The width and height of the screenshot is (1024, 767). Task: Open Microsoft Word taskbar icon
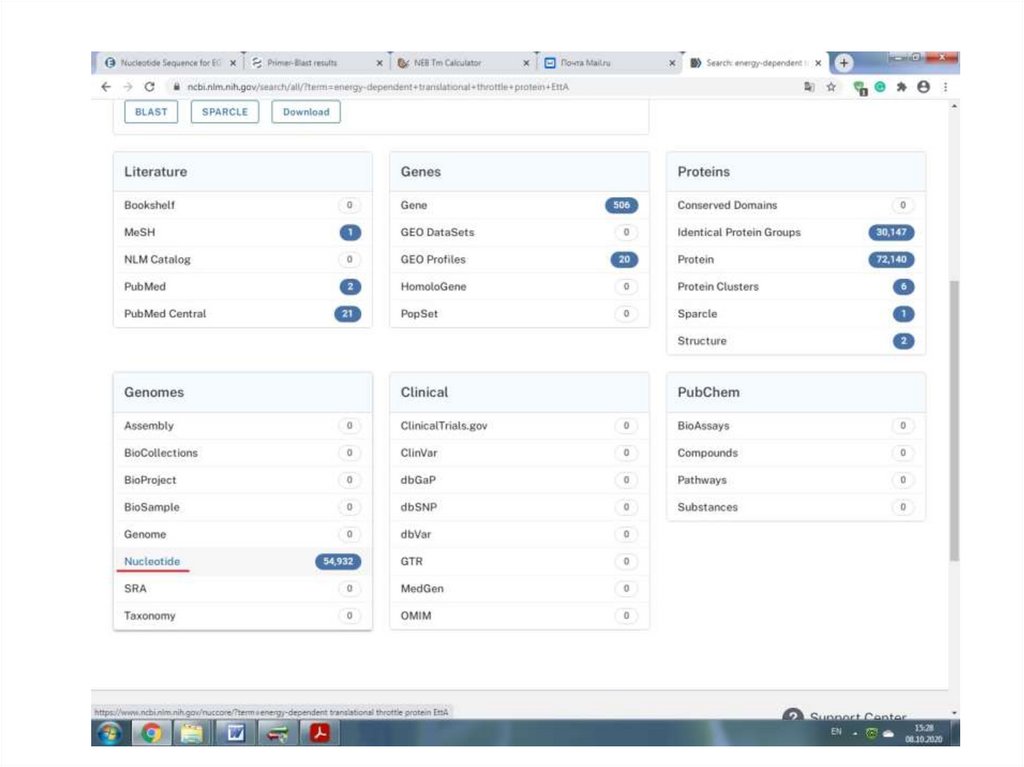[235, 733]
